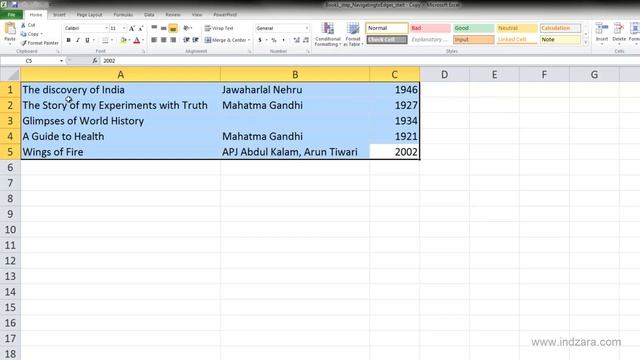Image resolution: width=640 pixels, height=360 pixels.
Task: Apply the Note cell style
Action: pyautogui.click(x=560, y=40)
